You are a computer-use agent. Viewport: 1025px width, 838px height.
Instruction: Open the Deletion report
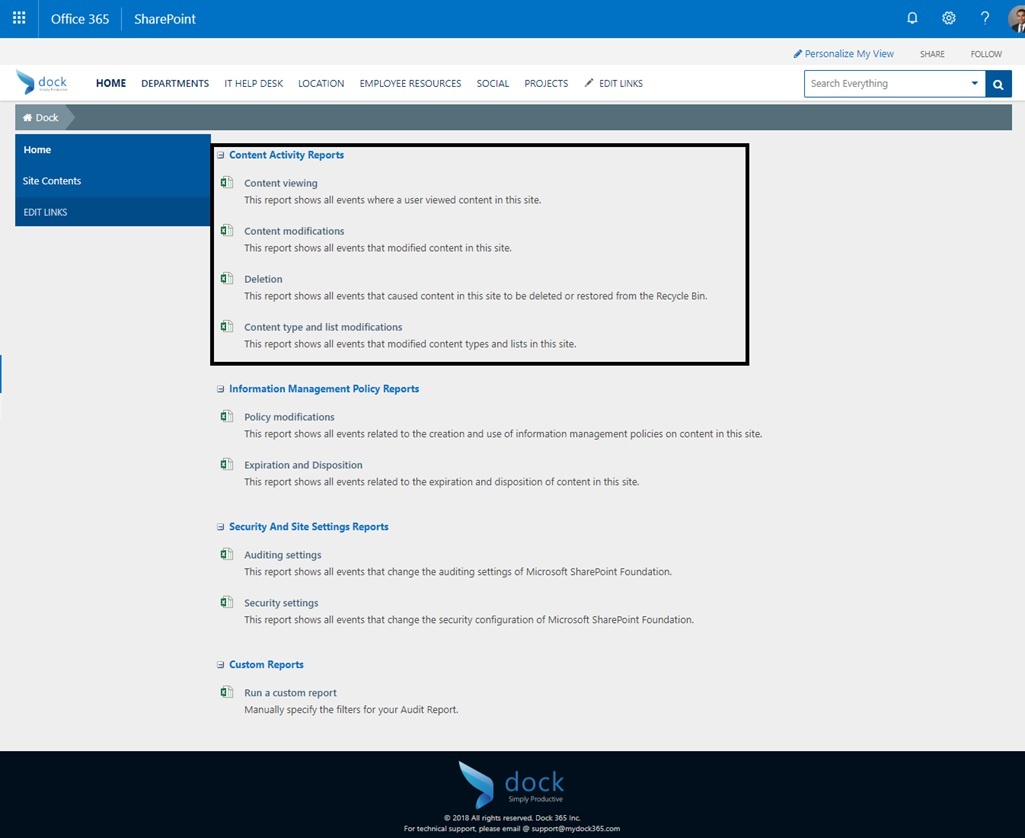coord(263,279)
